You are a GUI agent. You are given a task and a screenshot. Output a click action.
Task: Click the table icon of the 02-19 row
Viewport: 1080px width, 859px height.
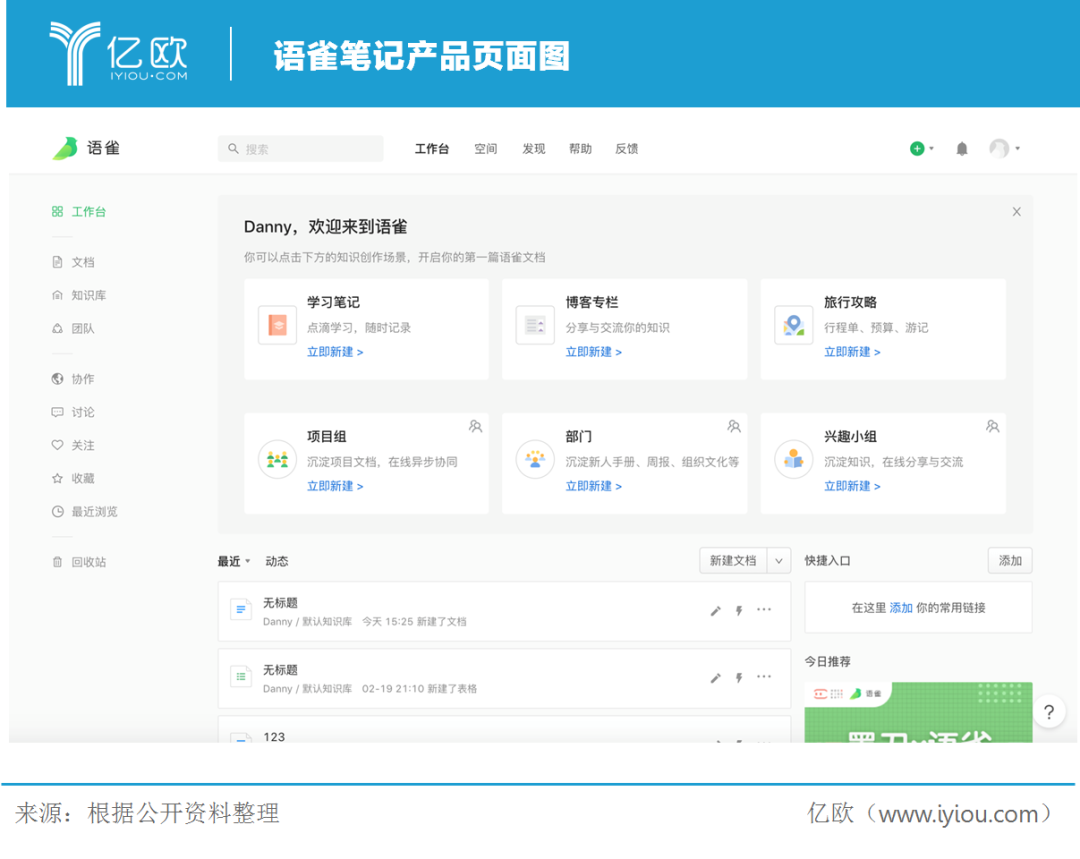240,676
